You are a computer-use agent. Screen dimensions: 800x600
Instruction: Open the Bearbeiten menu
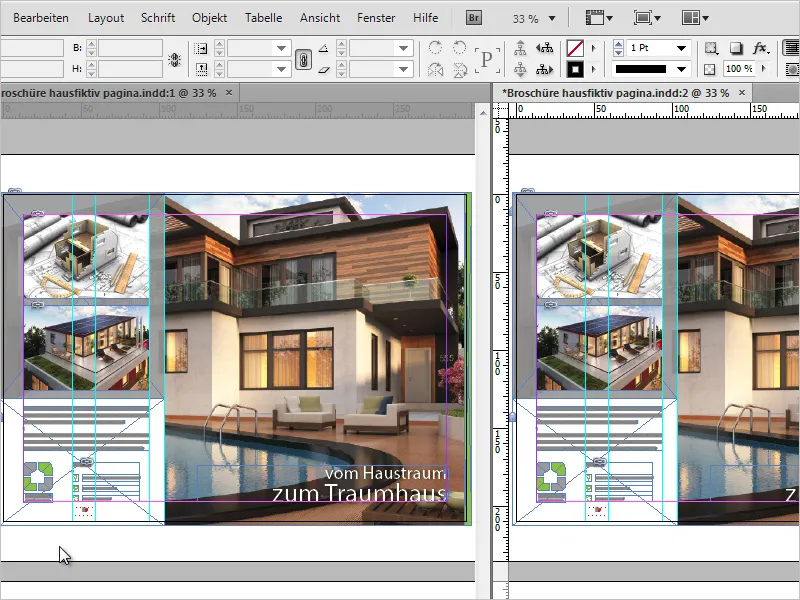click(x=41, y=18)
